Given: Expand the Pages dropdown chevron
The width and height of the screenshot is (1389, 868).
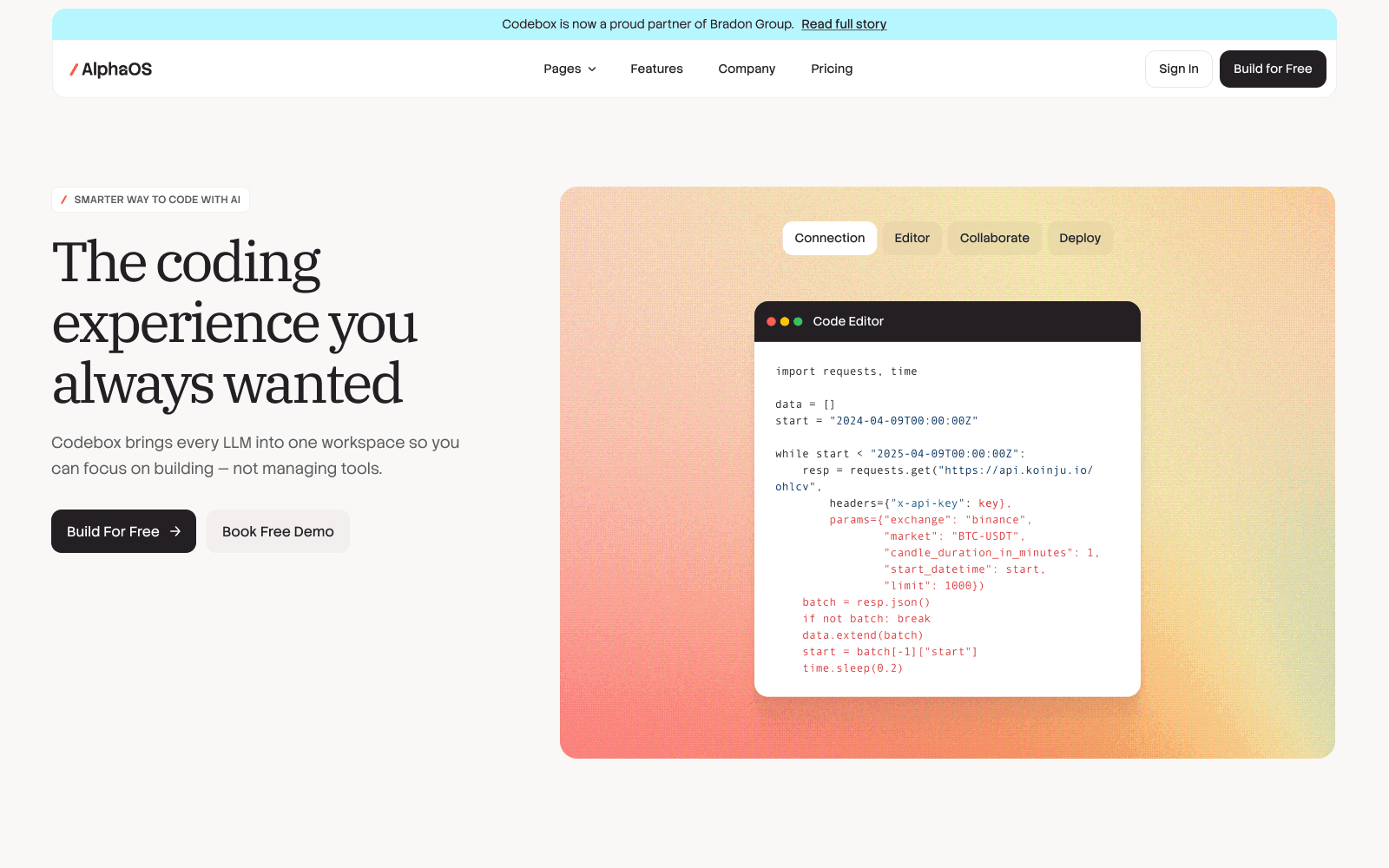Looking at the screenshot, I should [x=592, y=69].
